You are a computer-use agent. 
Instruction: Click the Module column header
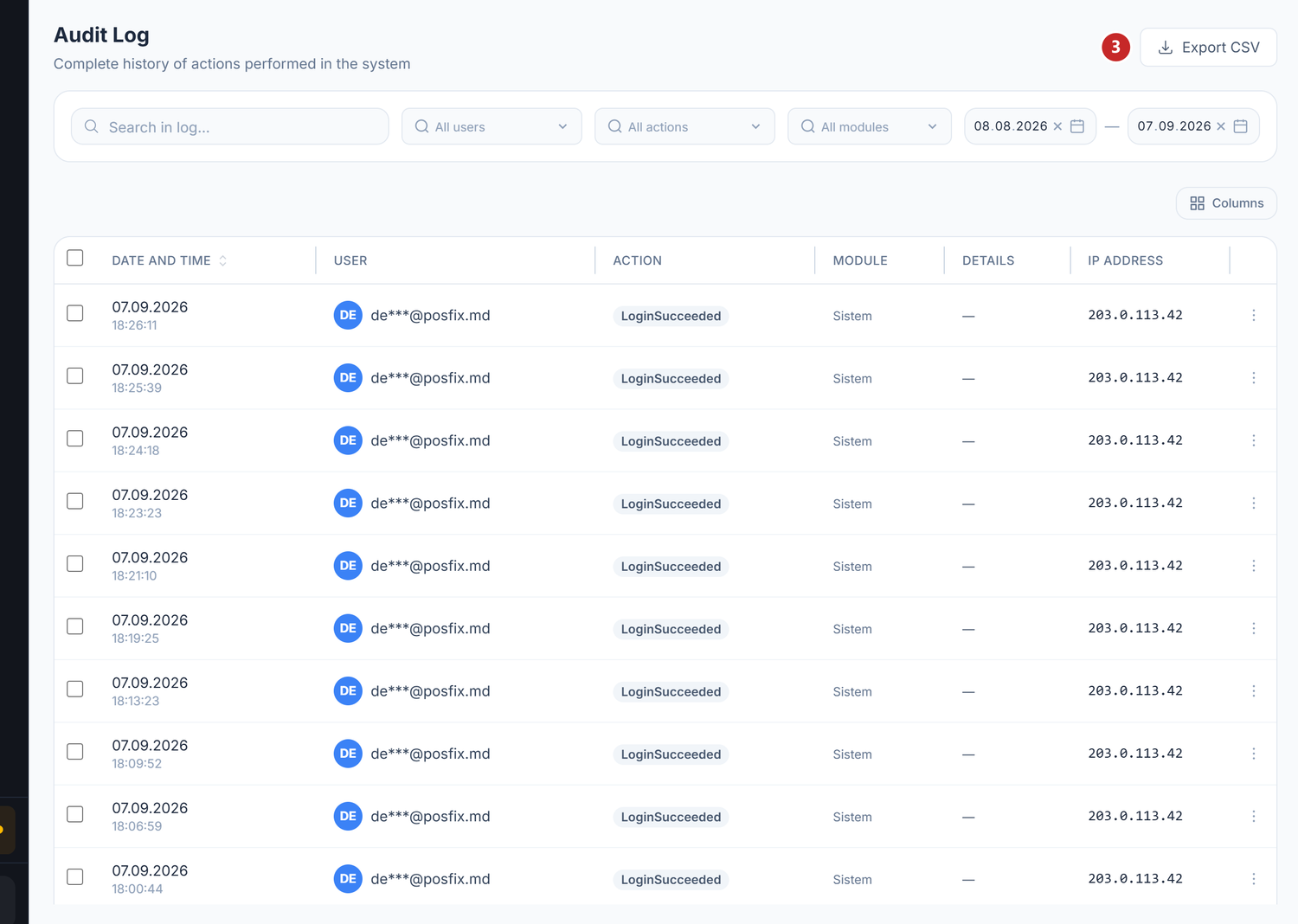pyautogui.click(x=860, y=260)
